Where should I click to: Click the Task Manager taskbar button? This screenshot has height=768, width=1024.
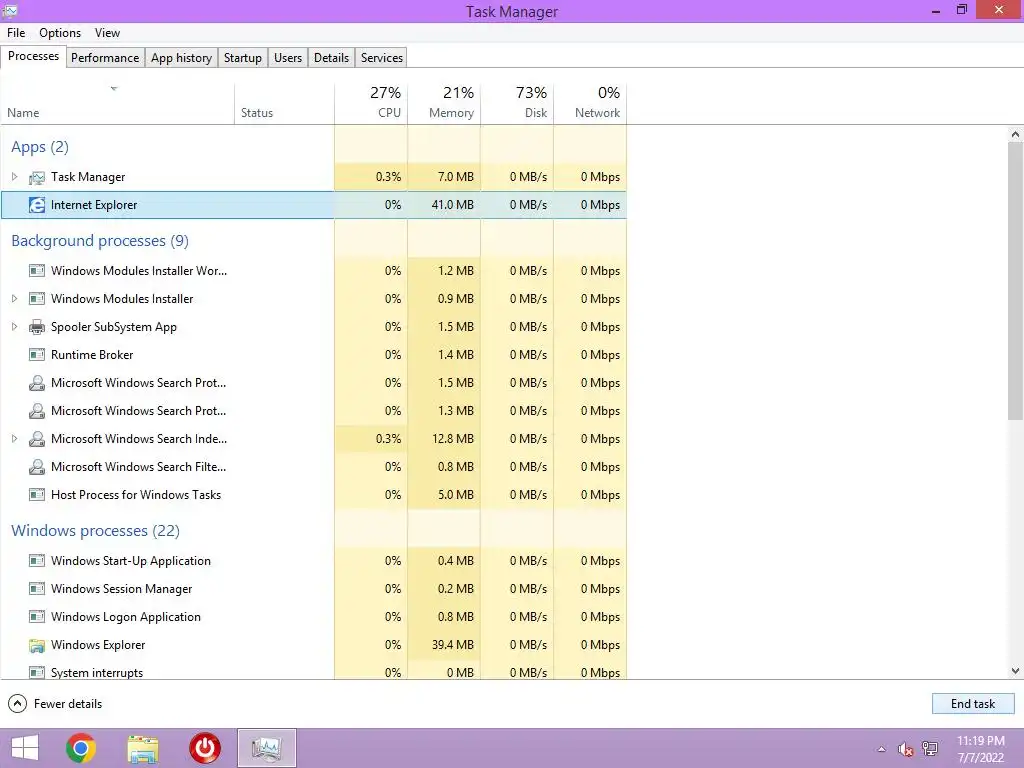click(266, 748)
